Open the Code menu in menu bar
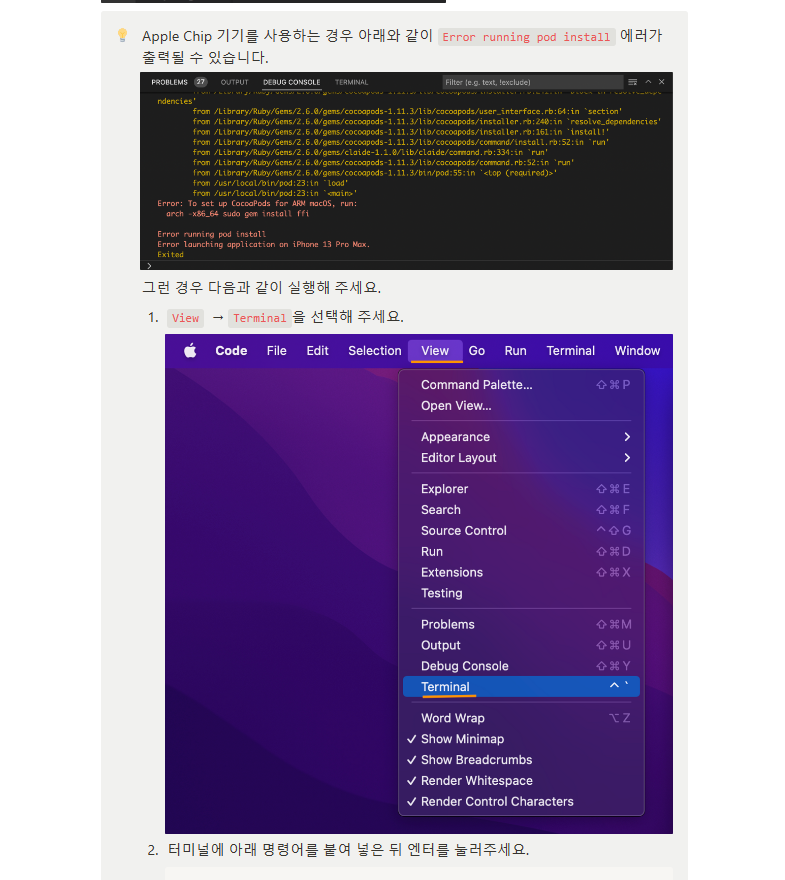 click(231, 351)
